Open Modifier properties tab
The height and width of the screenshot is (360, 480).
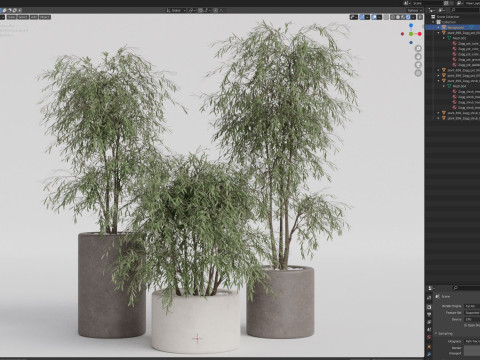tap(429, 354)
